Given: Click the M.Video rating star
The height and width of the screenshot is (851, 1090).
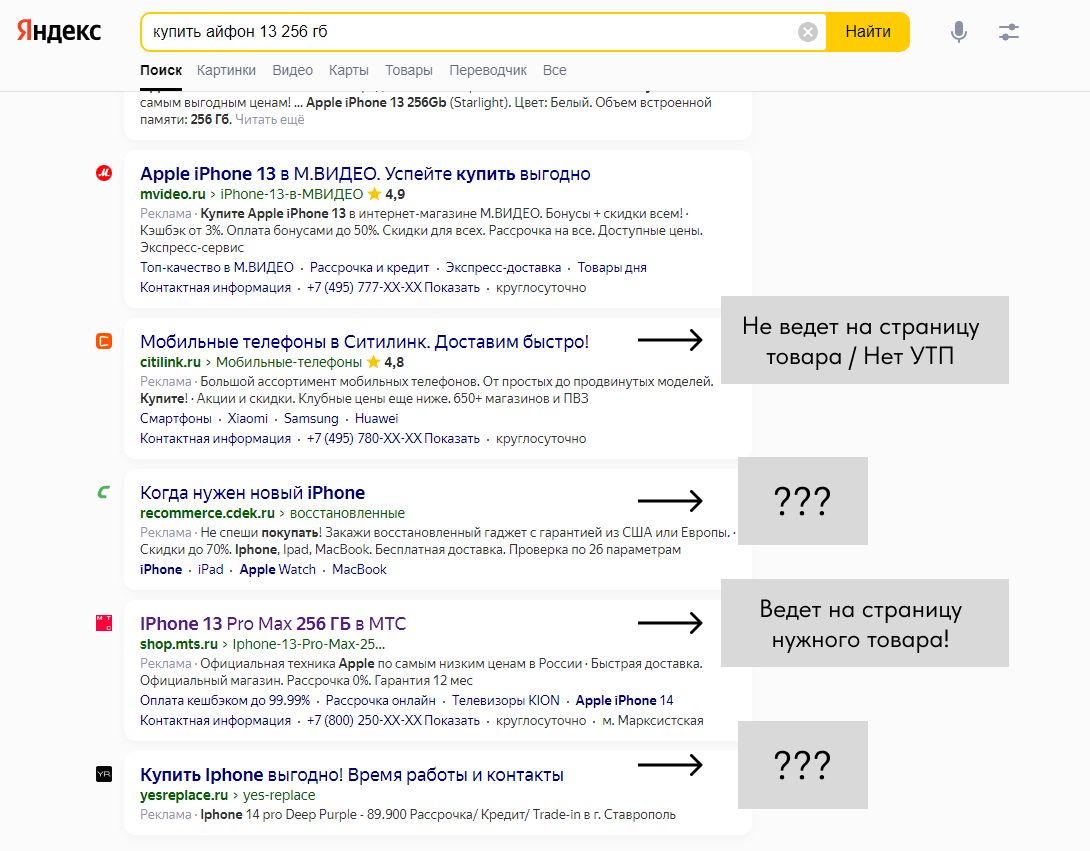Looking at the screenshot, I should (x=374, y=194).
